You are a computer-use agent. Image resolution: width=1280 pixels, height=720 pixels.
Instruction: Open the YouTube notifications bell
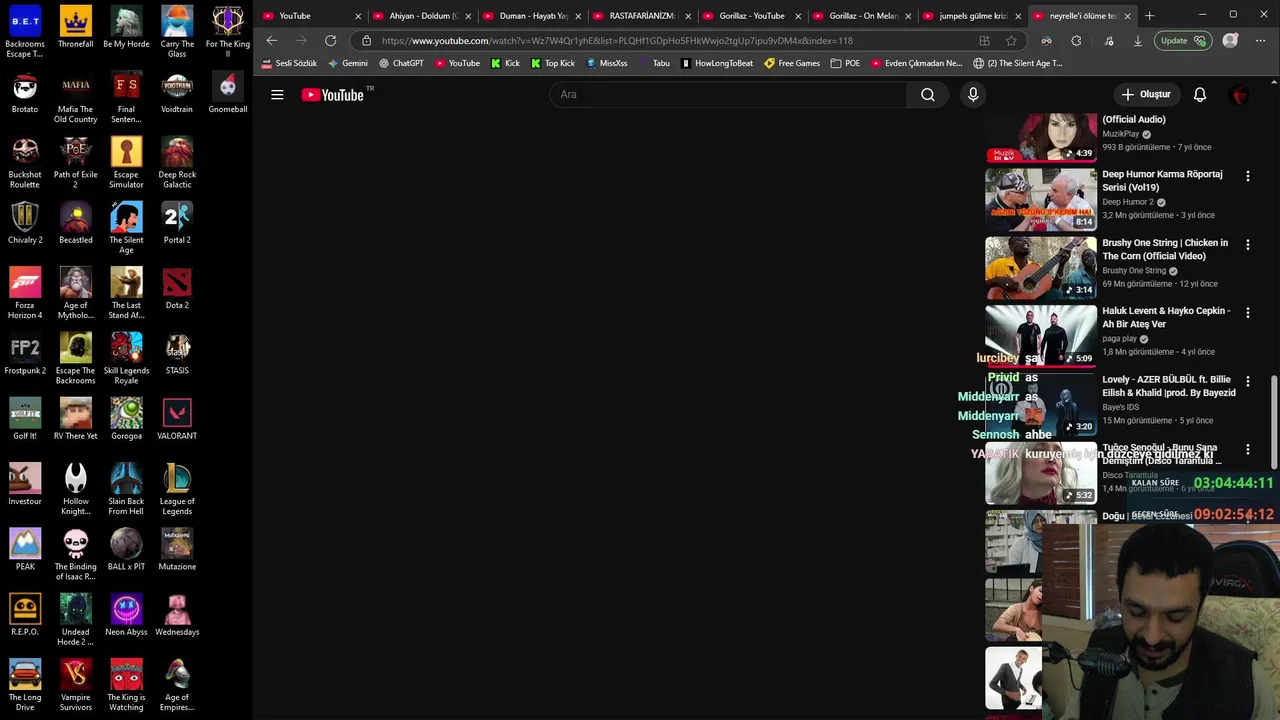click(x=1200, y=95)
